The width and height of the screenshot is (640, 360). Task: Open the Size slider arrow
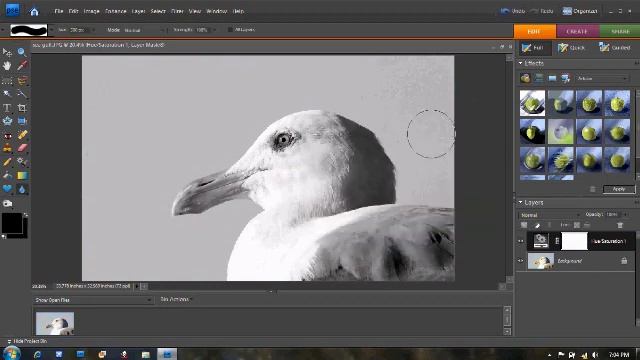tap(93, 30)
